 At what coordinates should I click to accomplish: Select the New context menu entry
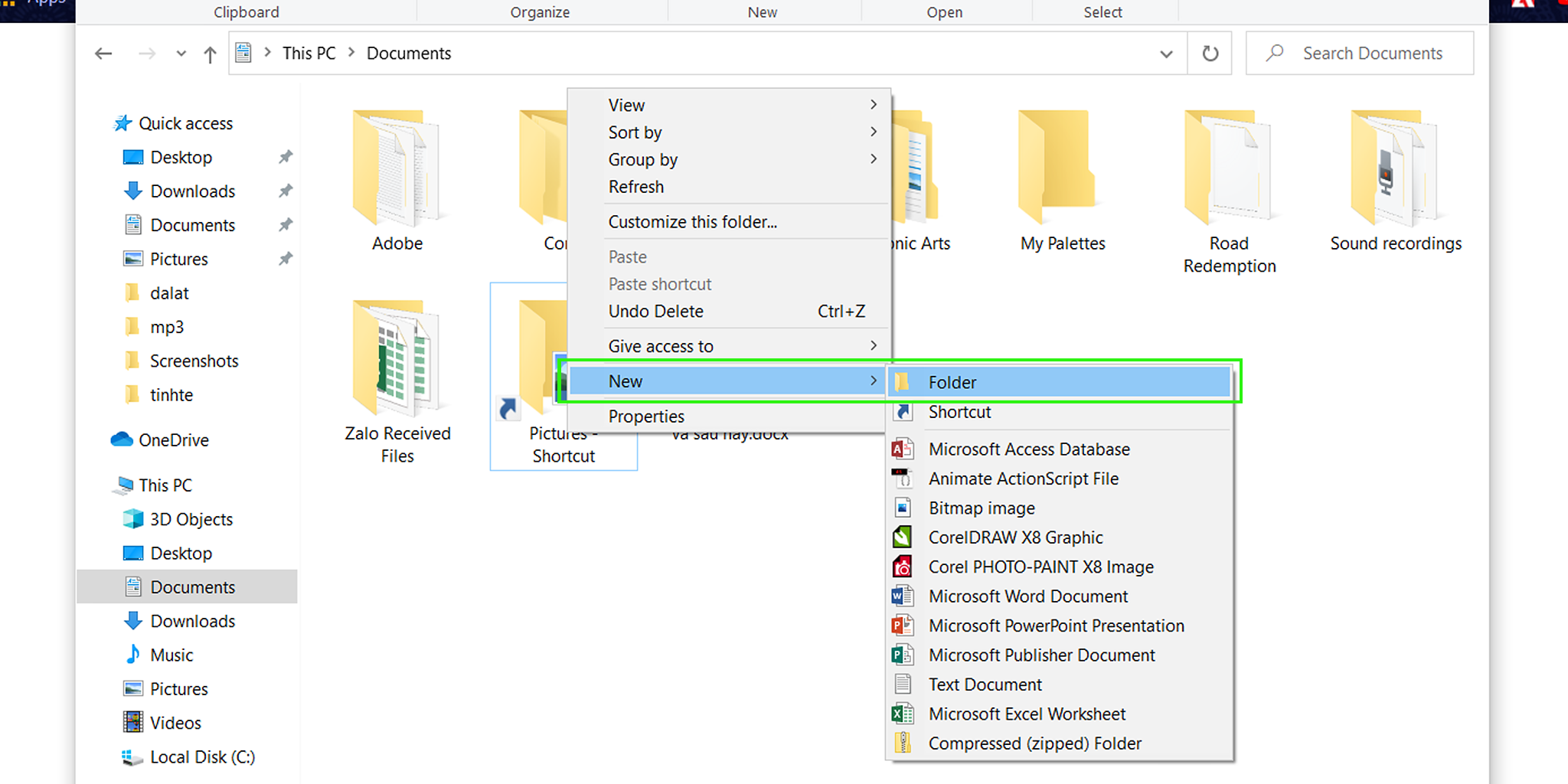pyautogui.click(x=727, y=381)
